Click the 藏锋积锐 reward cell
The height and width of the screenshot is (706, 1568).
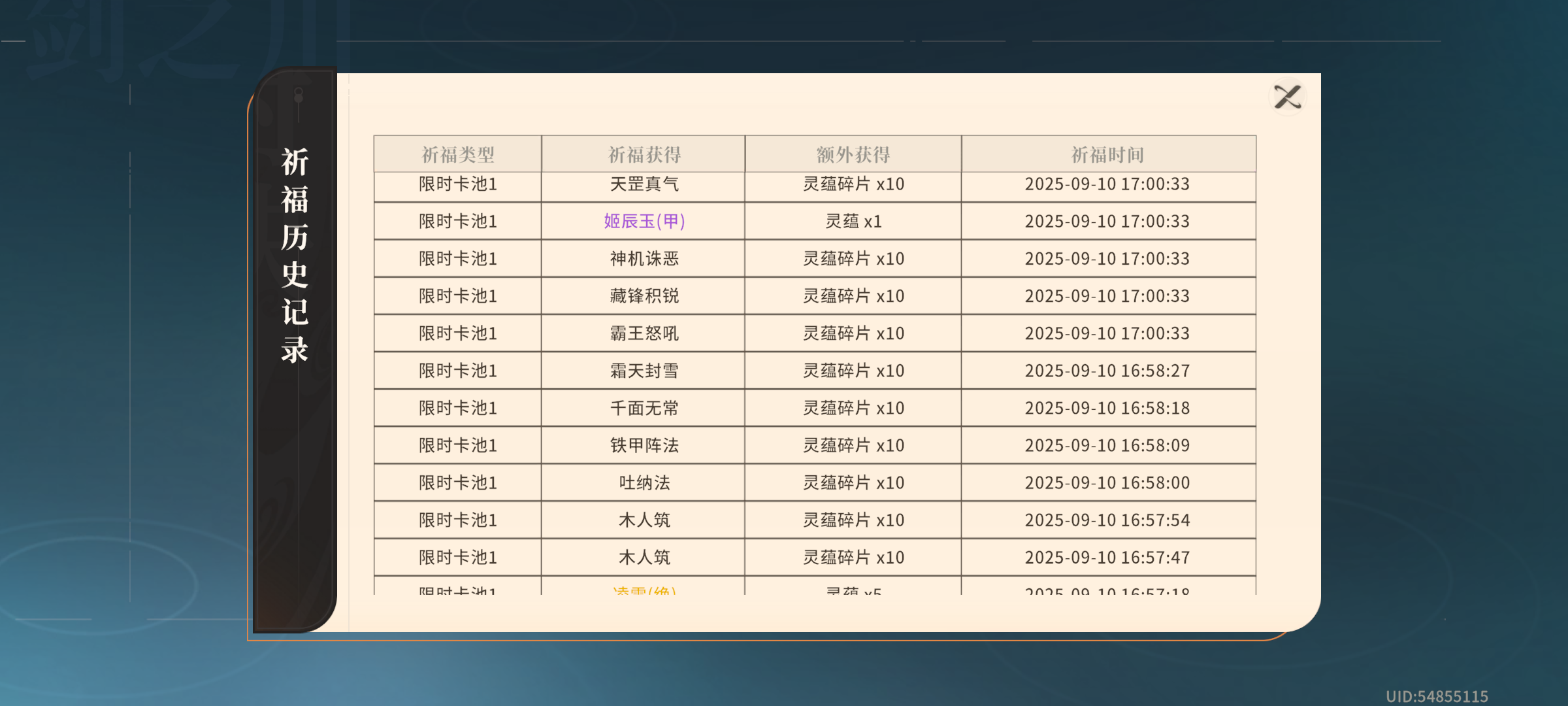pos(644,296)
